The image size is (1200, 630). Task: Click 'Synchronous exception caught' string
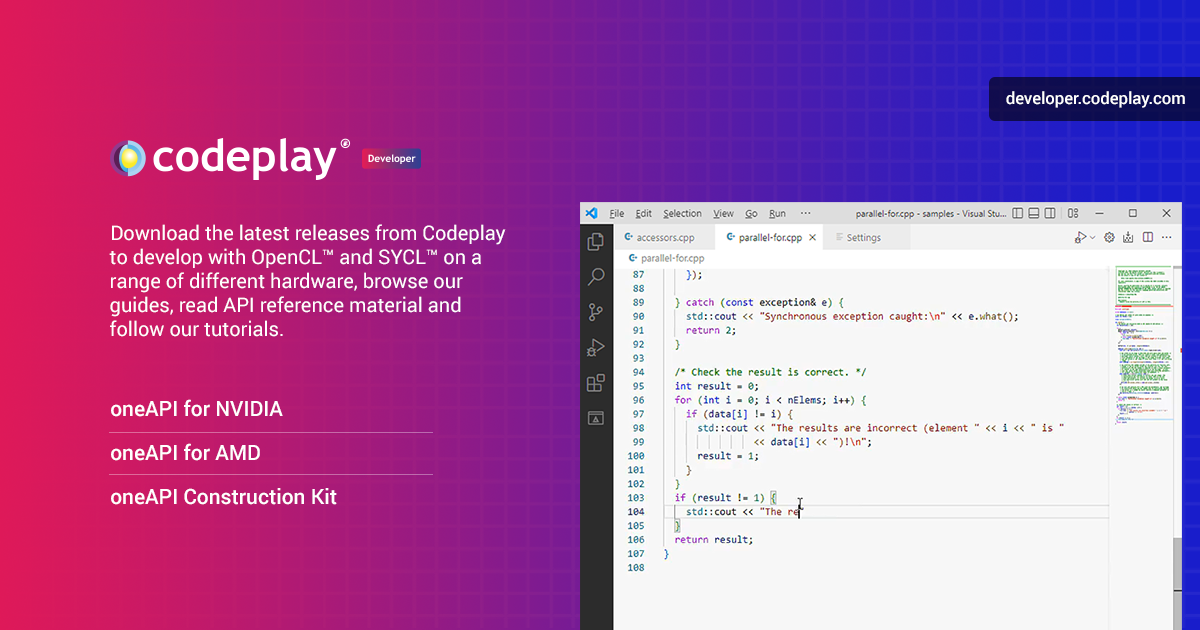pos(853,316)
